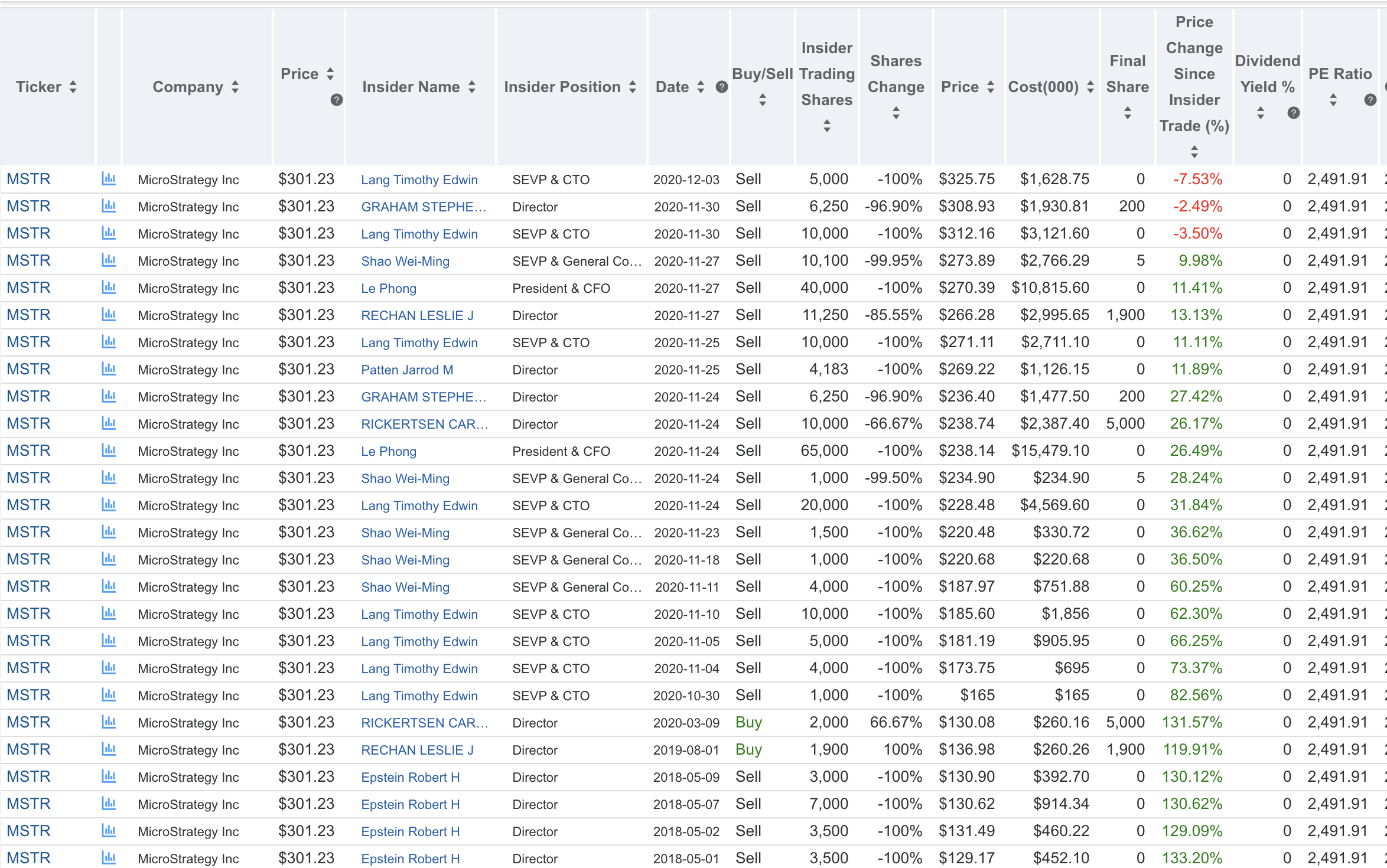
Task: Sort by Shares Change column
Action: coord(896,113)
